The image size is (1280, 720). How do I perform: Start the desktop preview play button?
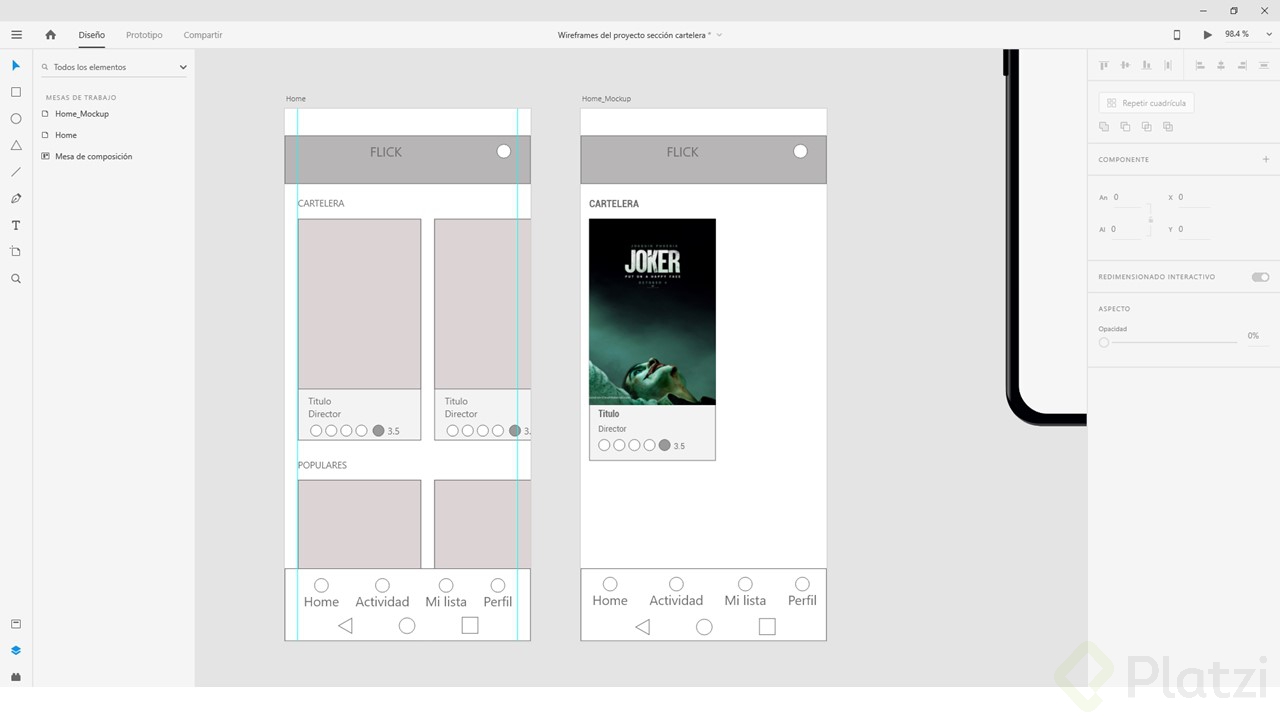click(x=1208, y=35)
